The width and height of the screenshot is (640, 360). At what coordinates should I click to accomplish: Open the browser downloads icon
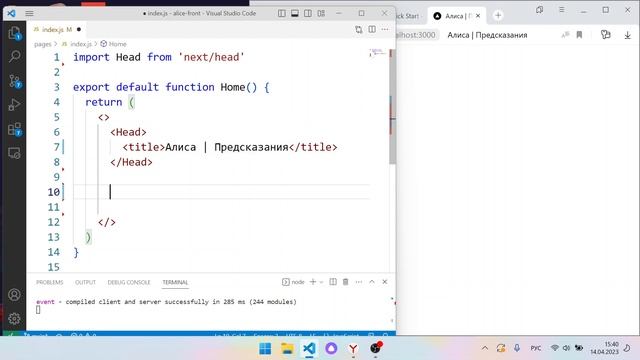coord(628,35)
